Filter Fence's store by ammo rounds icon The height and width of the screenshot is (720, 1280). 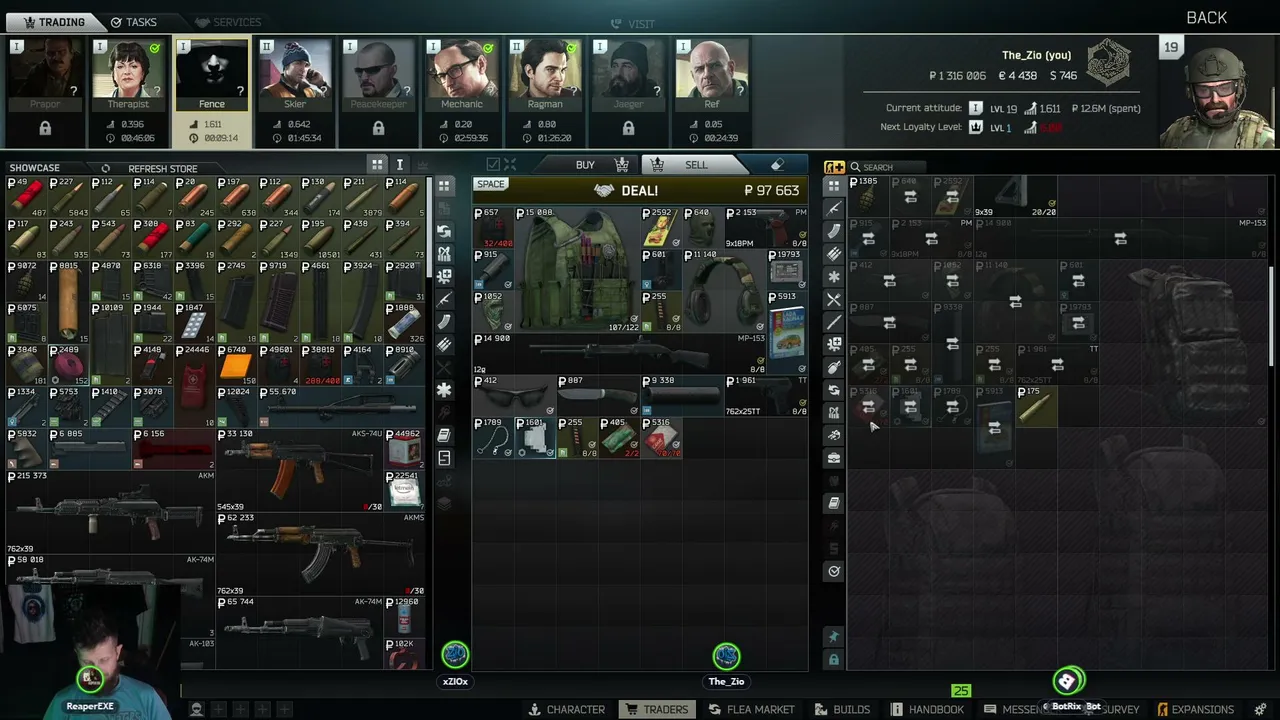[444, 345]
